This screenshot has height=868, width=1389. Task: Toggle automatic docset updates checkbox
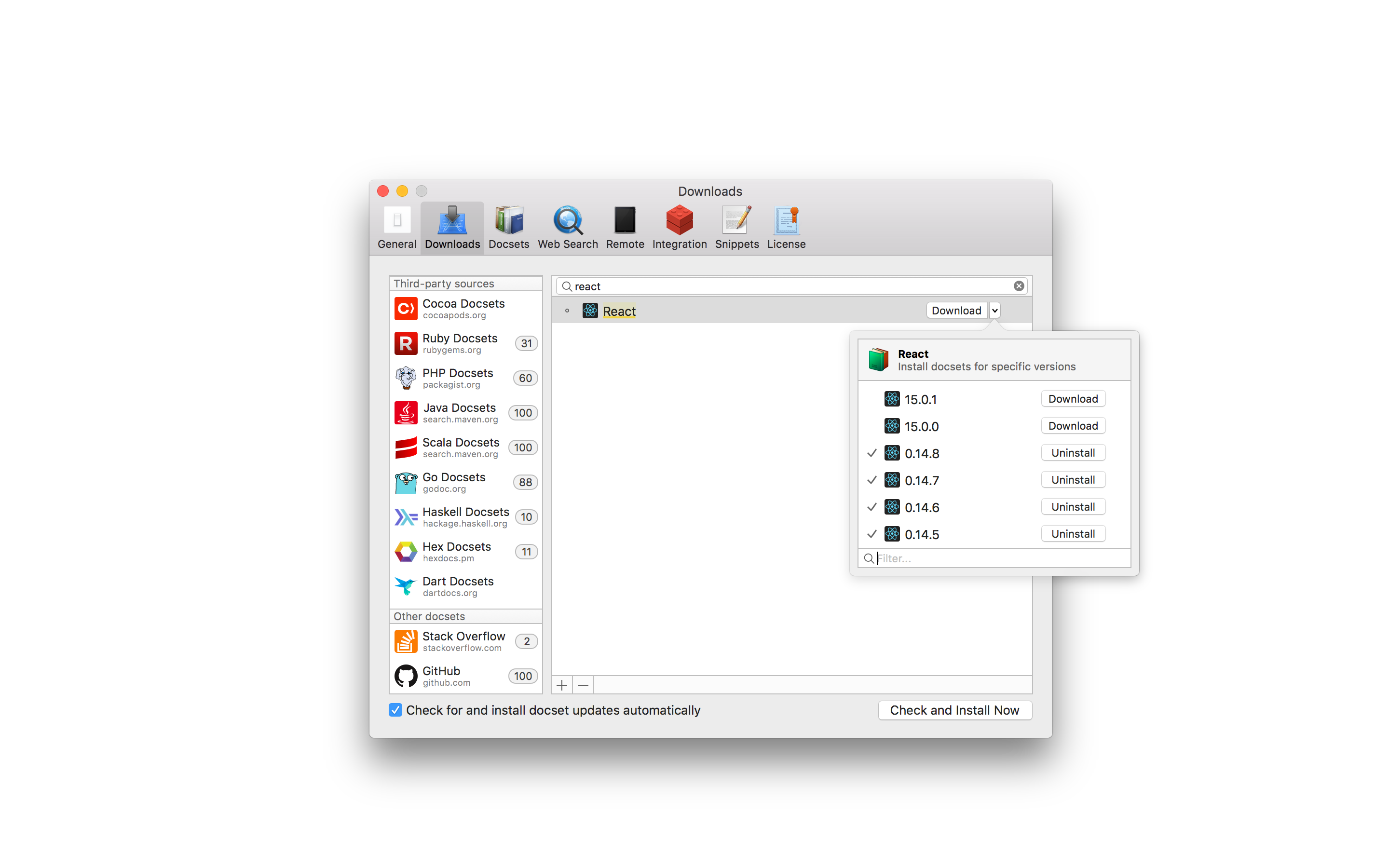click(395, 710)
